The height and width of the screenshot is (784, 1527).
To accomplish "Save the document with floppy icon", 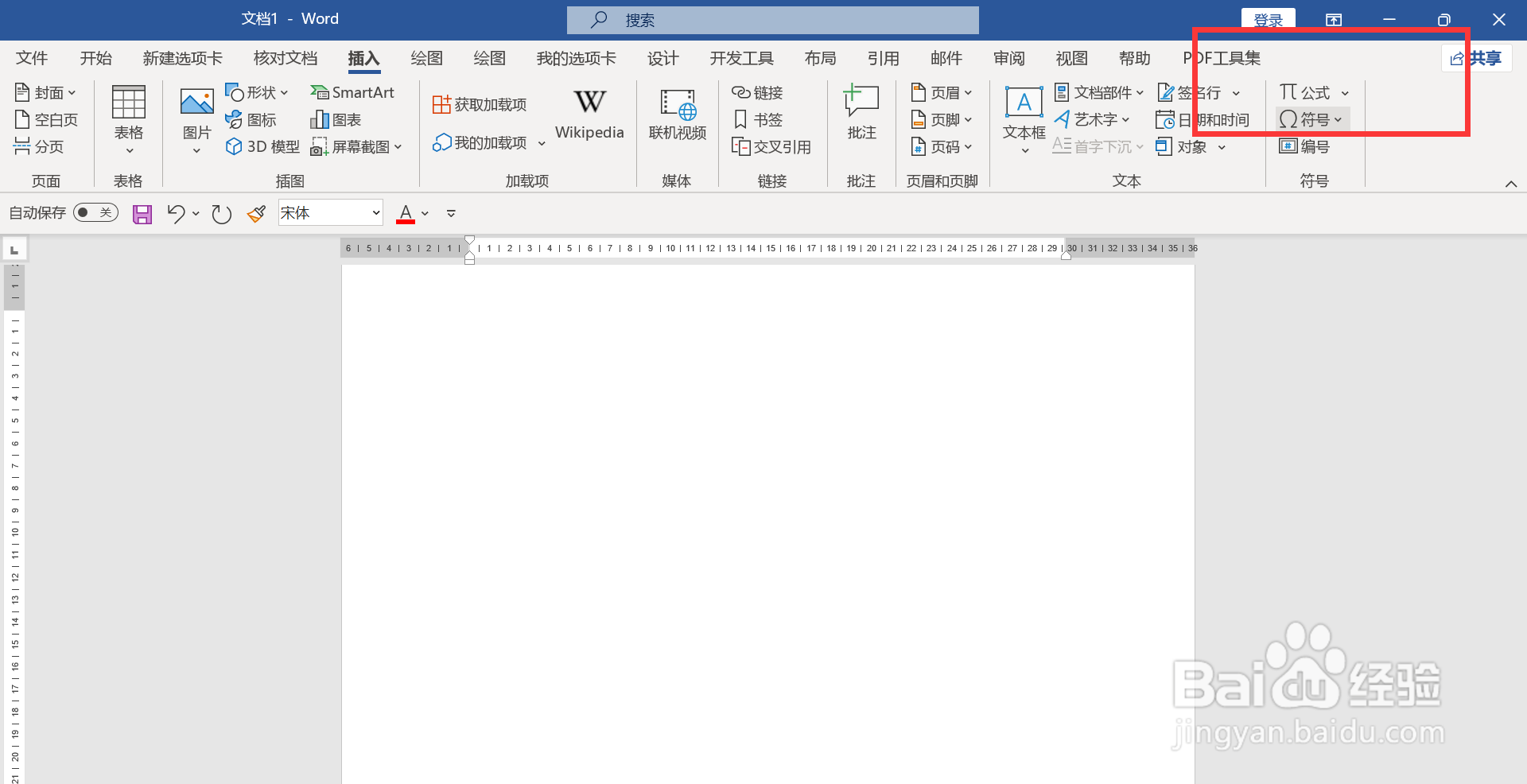I will tap(142, 214).
